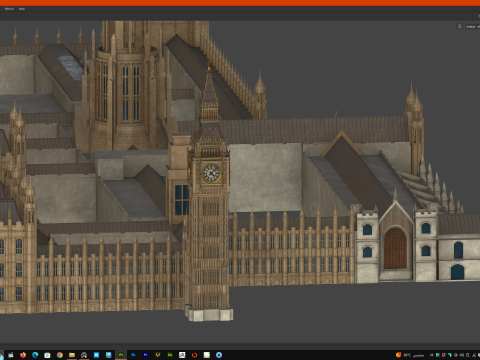The image size is (480, 360).
Task: Open Microsoft Store from the taskbar
Action: (x=47, y=355)
